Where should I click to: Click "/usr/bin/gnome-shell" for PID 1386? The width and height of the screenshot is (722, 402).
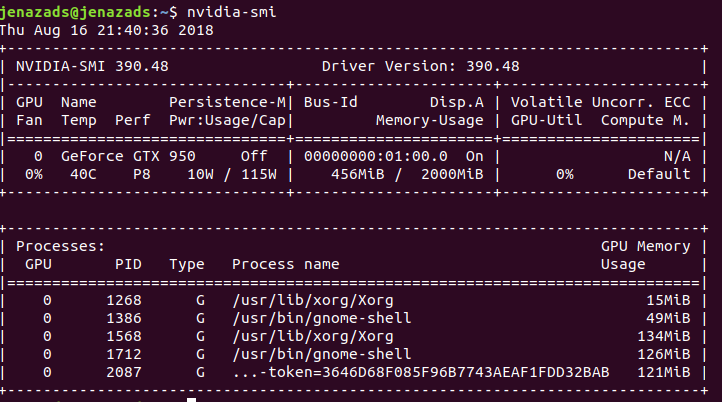pos(322,318)
